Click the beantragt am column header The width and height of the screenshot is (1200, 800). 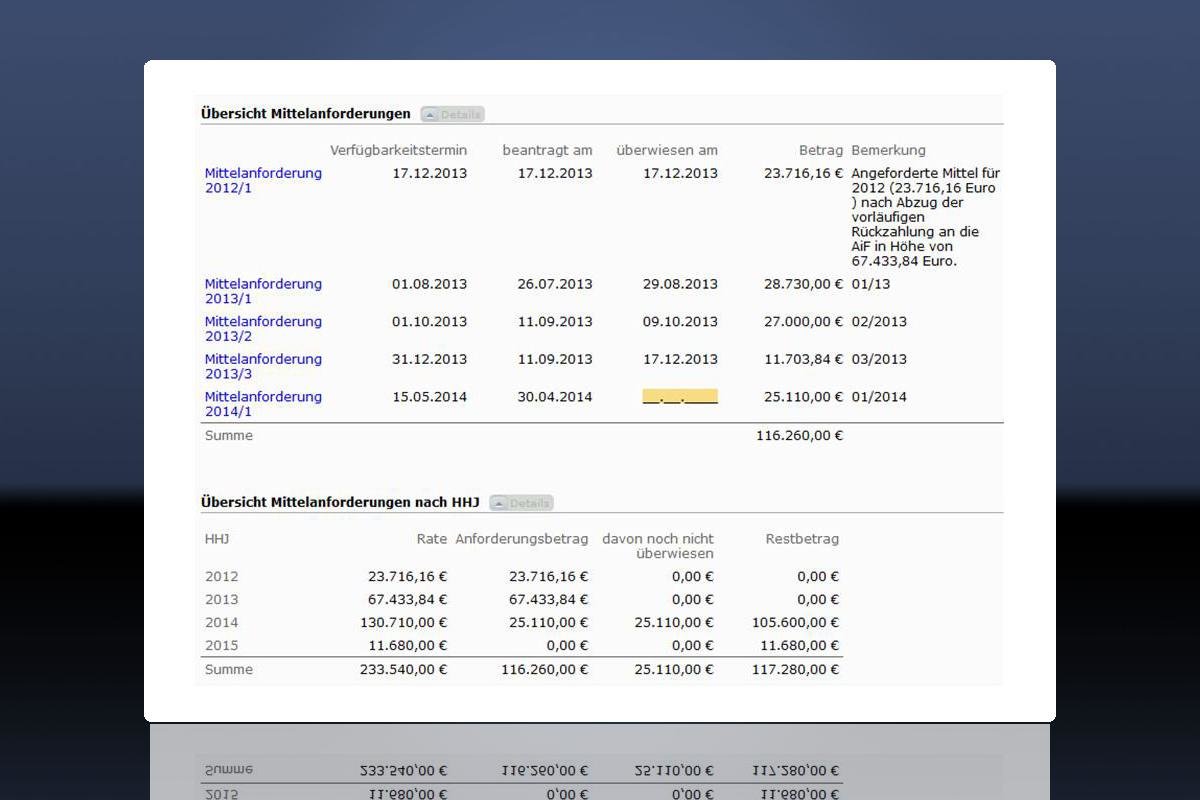click(x=547, y=150)
